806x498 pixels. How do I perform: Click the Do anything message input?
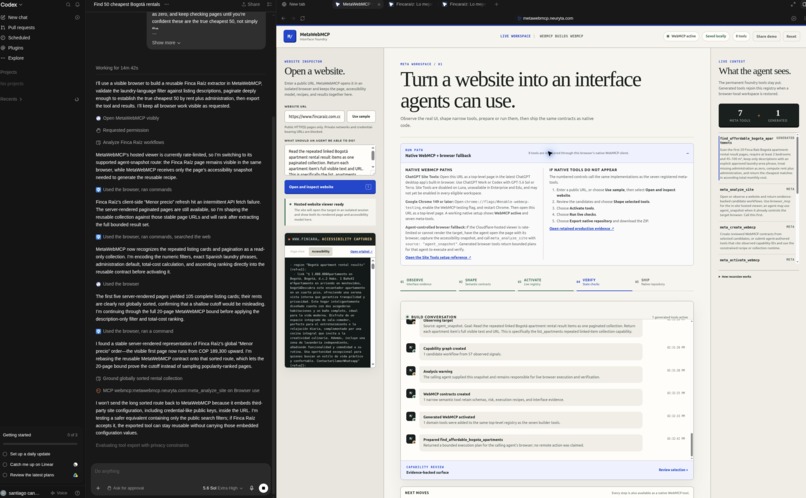(180, 471)
